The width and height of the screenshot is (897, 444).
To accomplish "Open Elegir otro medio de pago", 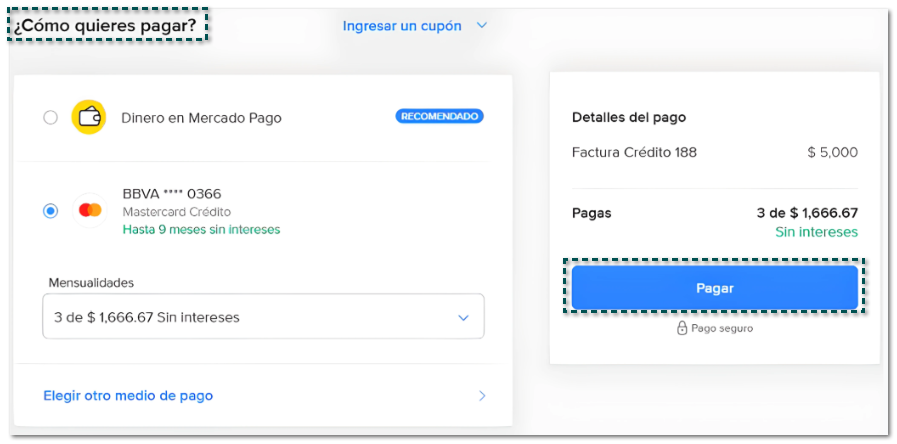I will (128, 396).
